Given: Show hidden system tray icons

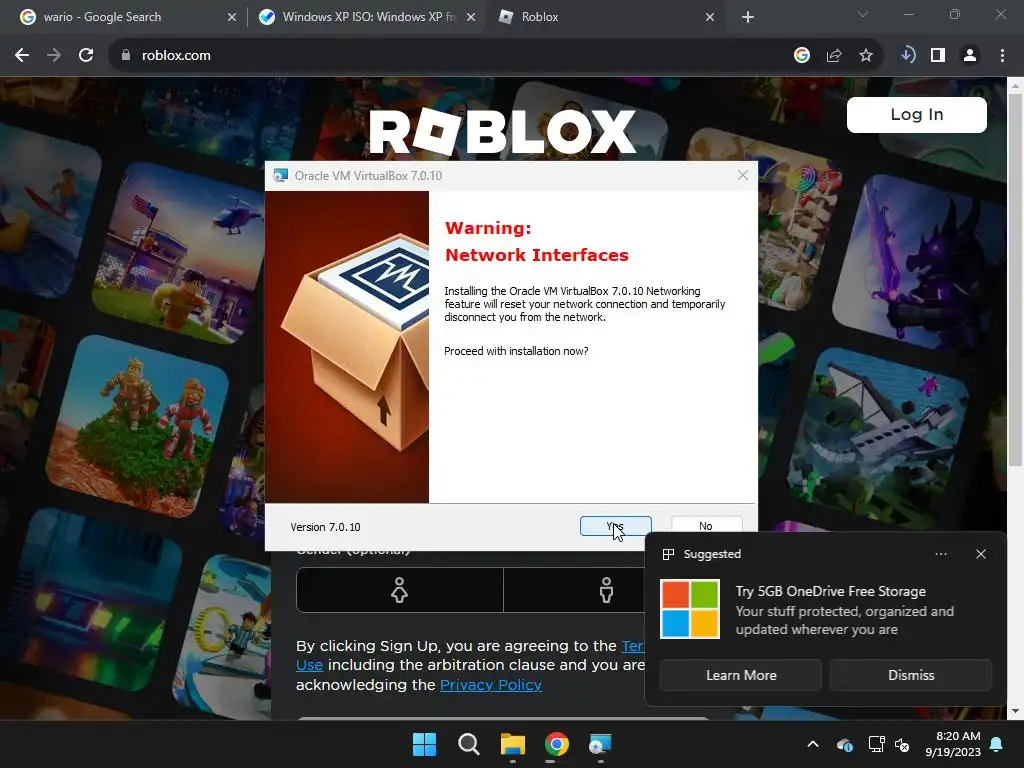Looking at the screenshot, I should click(813, 744).
